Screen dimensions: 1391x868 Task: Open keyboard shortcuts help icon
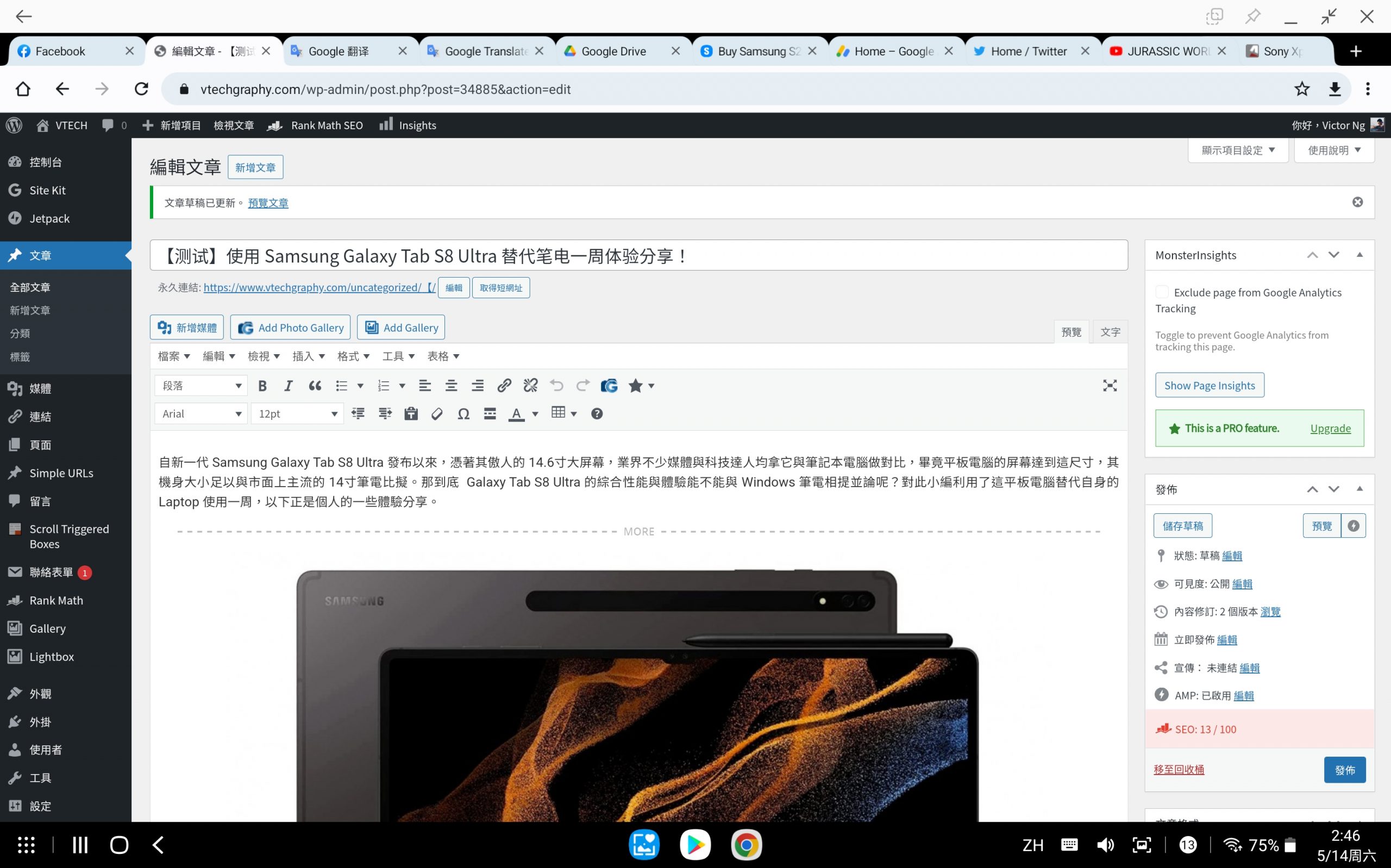pyautogui.click(x=597, y=414)
